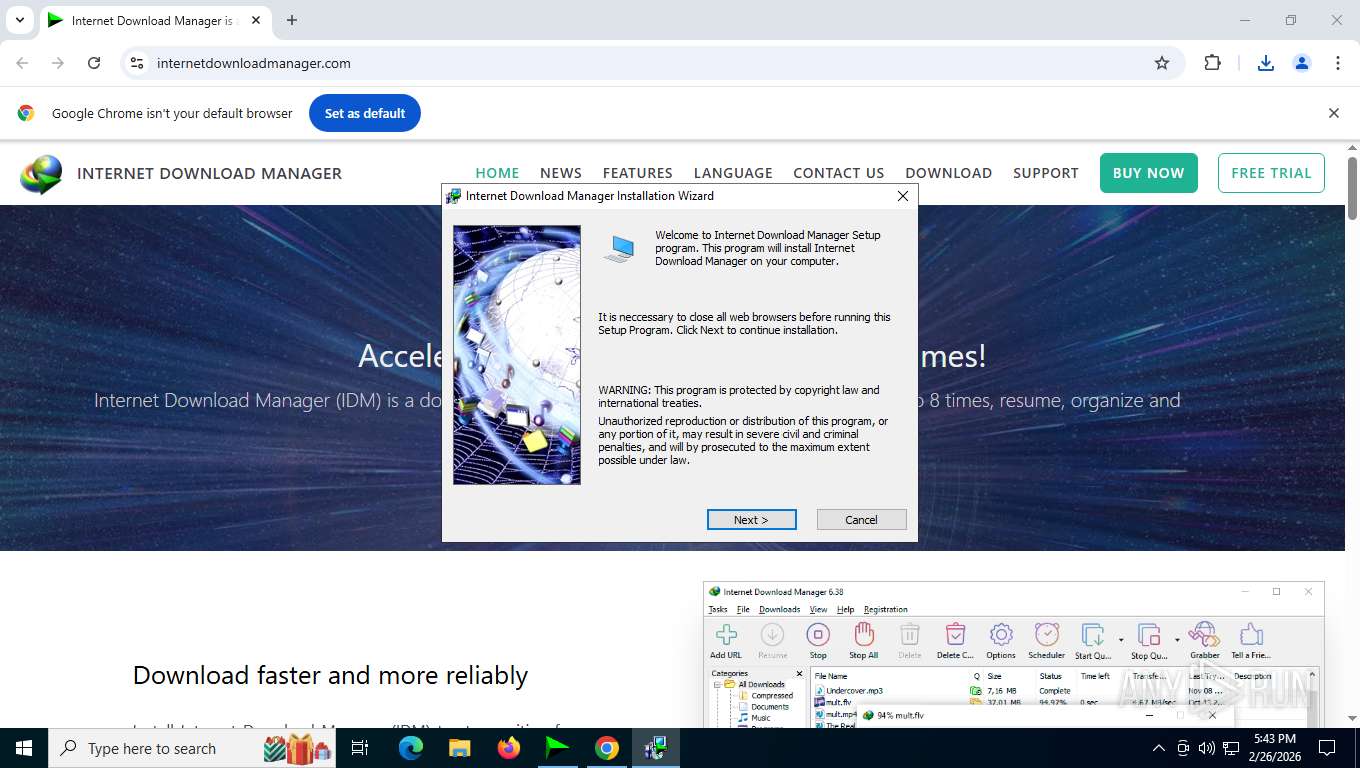Open the SUPPORT nav item
This screenshot has height=768, width=1360.
click(x=1046, y=173)
